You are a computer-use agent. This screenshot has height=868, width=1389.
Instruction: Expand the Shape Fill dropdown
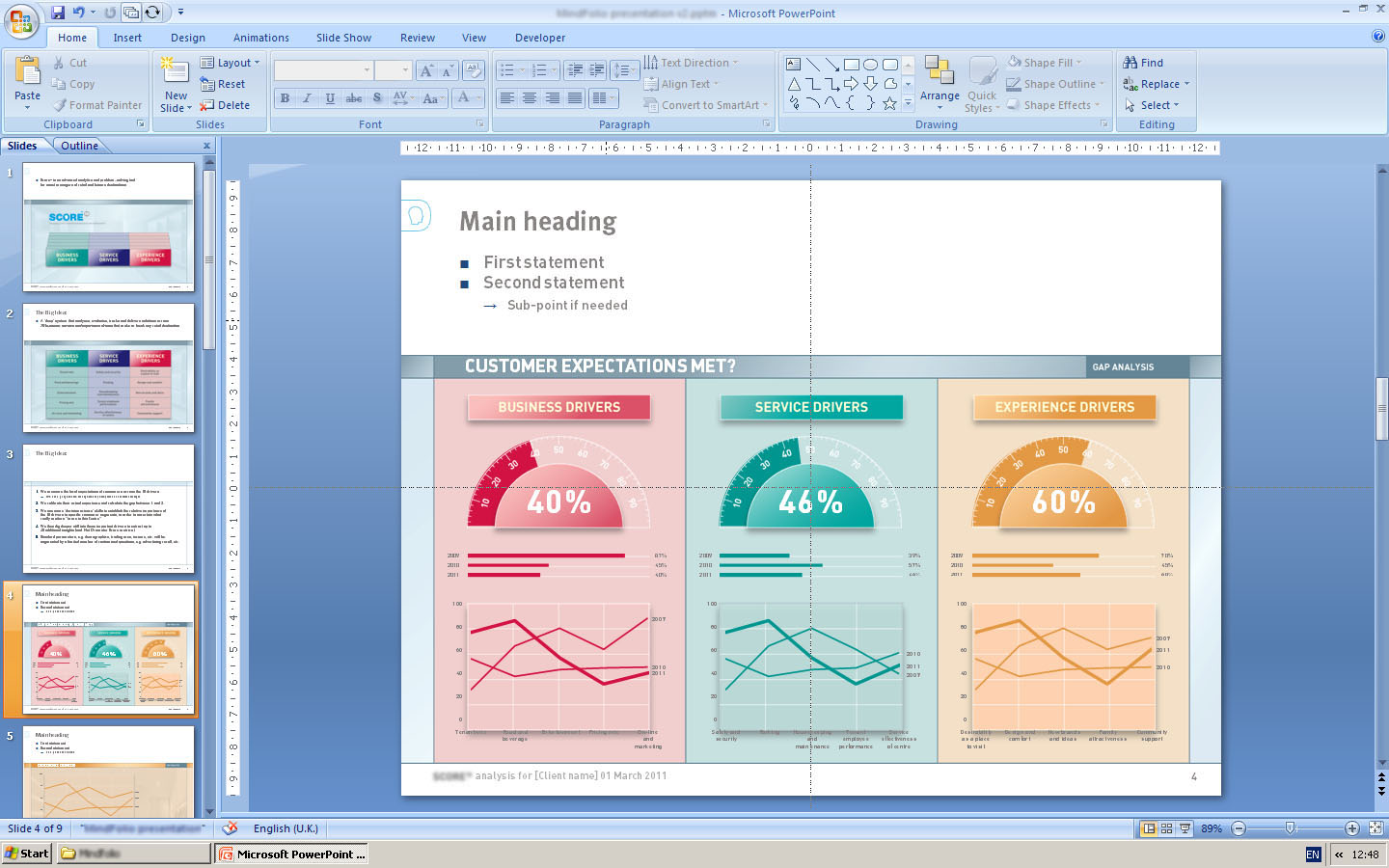(1046, 63)
